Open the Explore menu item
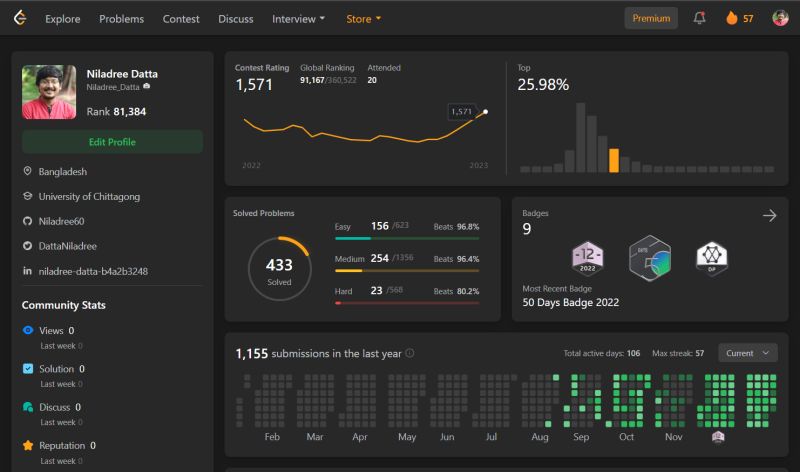Image resolution: width=800 pixels, height=472 pixels. [63, 19]
